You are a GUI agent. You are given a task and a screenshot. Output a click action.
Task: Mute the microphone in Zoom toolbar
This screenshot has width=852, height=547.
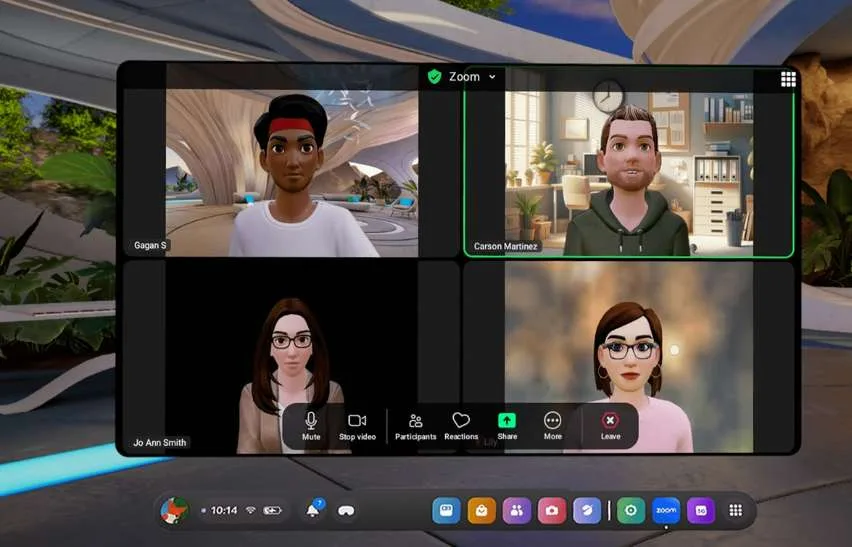click(x=311, y=426)
